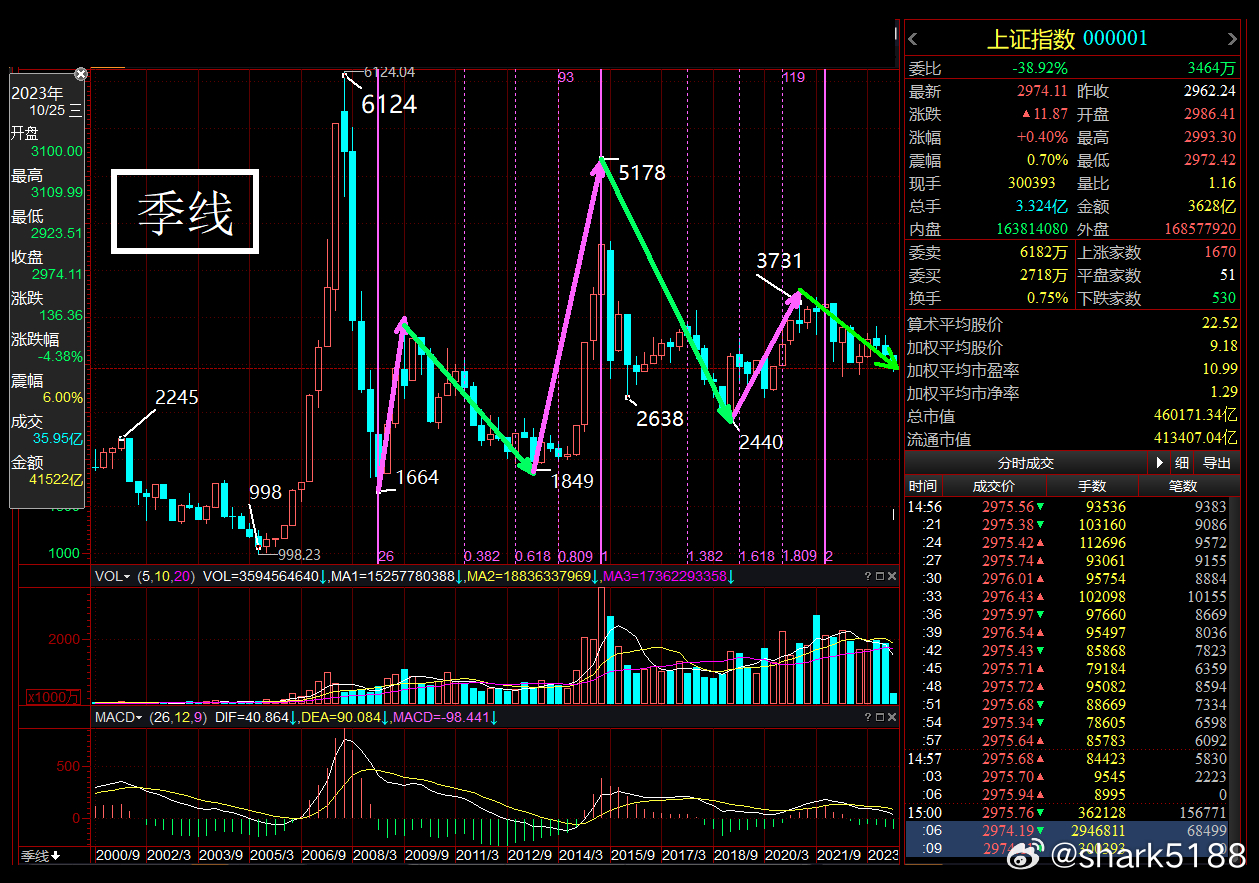Close the VOL indicator panel
Screen dimensions: 1259x883
point(892,577)
